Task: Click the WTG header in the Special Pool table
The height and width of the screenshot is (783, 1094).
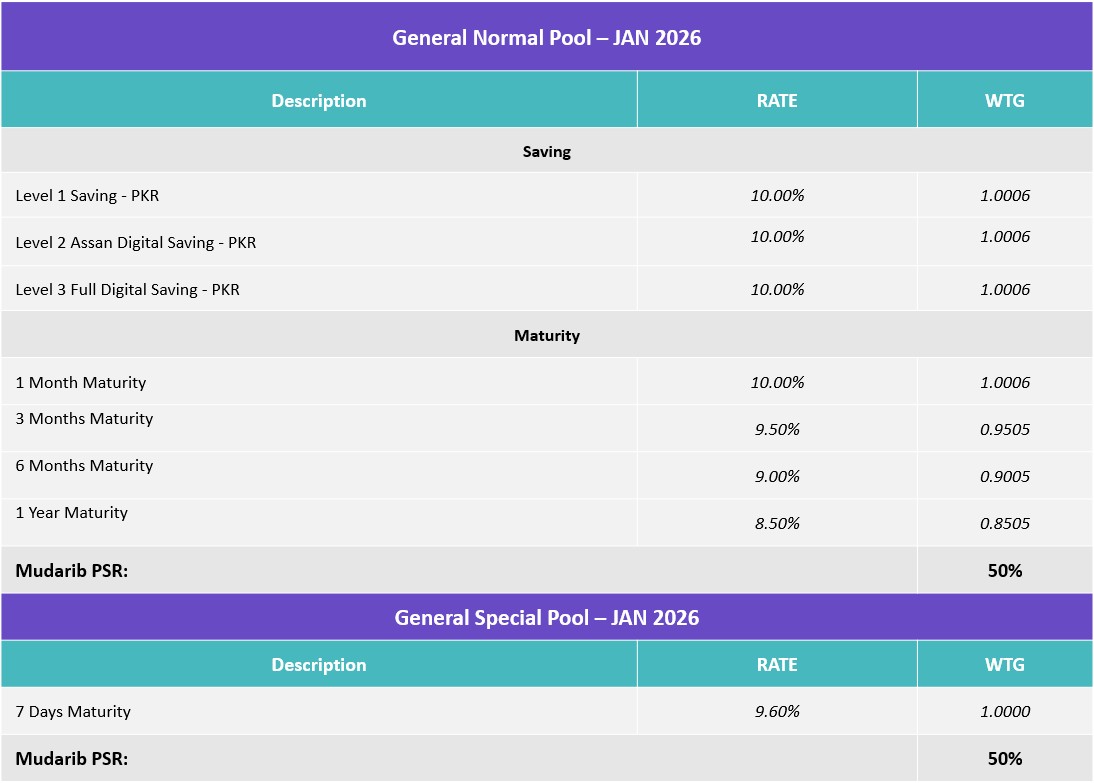Action: tap(1004, 665)
